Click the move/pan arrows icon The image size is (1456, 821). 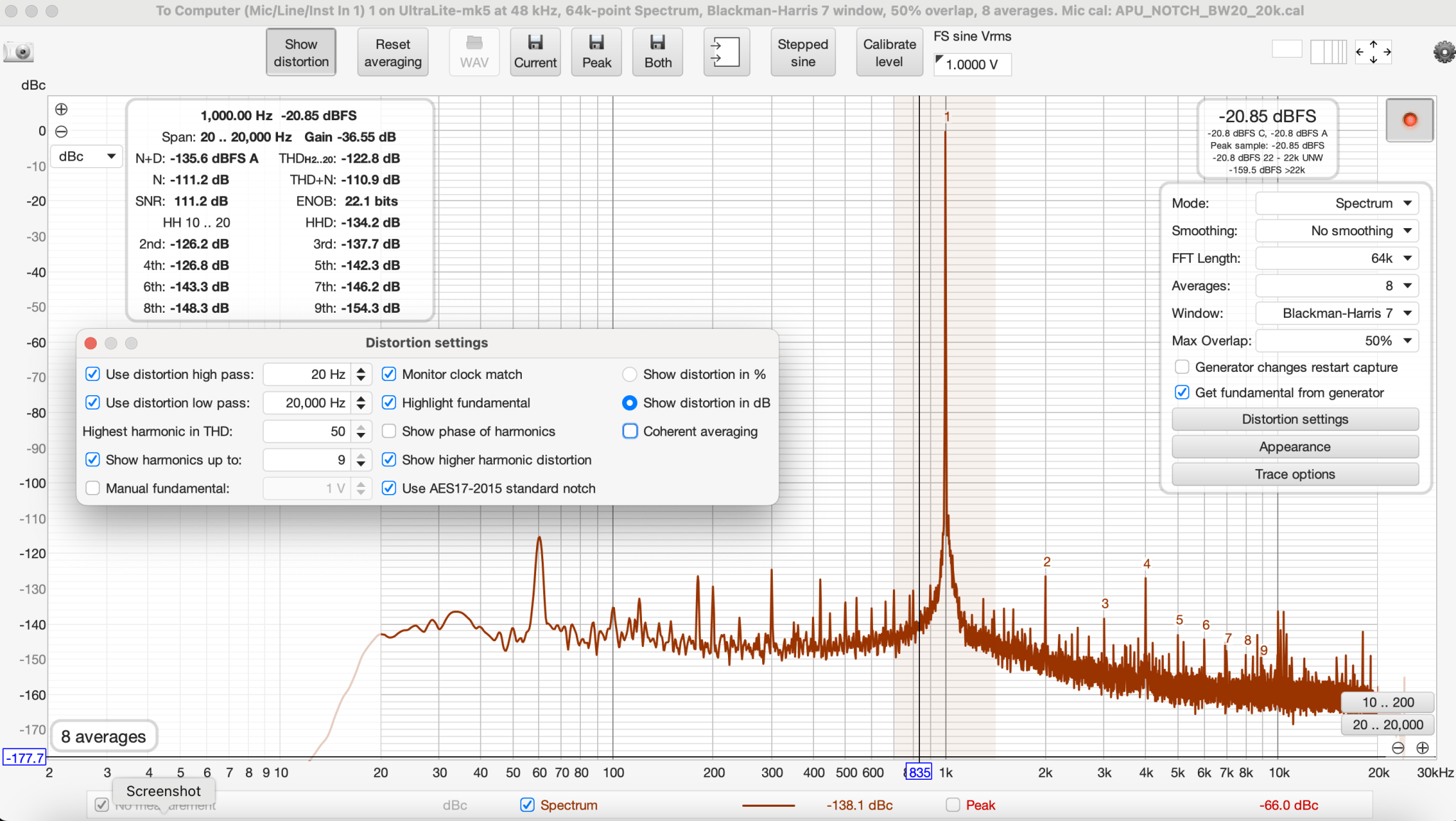1374,52
